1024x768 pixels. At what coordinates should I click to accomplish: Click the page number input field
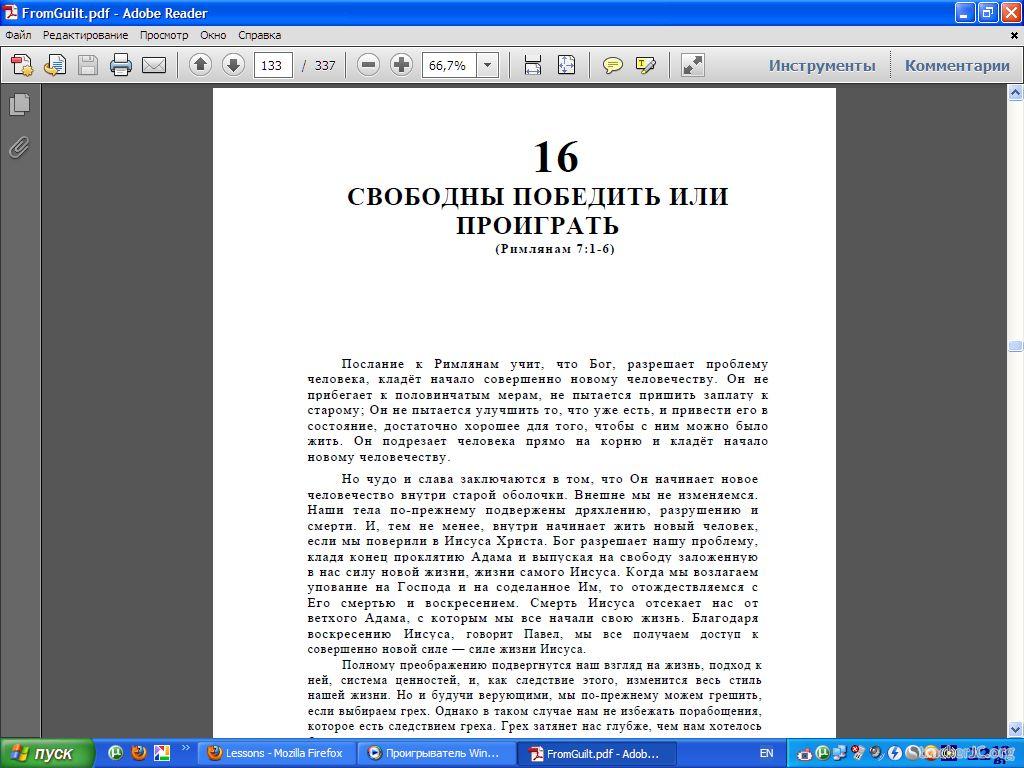[x=272, y=66]
